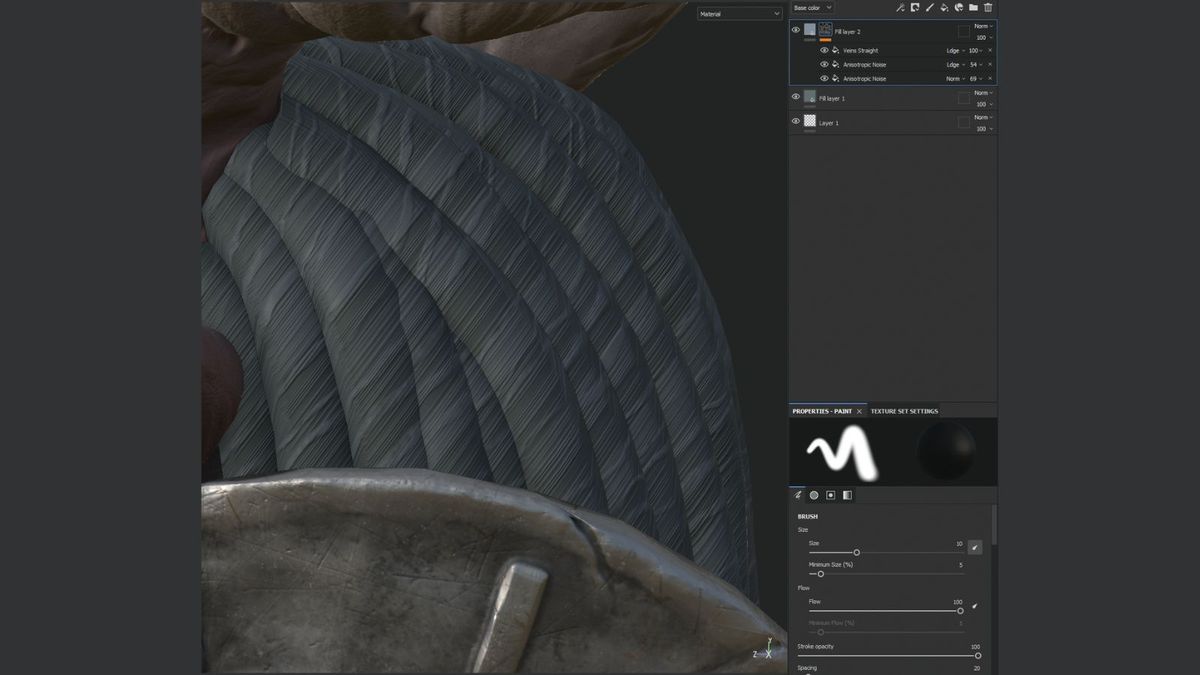Add a fill layer using the bucket icon
Viewport: 1200px width, 675px height.
(943, 7)
